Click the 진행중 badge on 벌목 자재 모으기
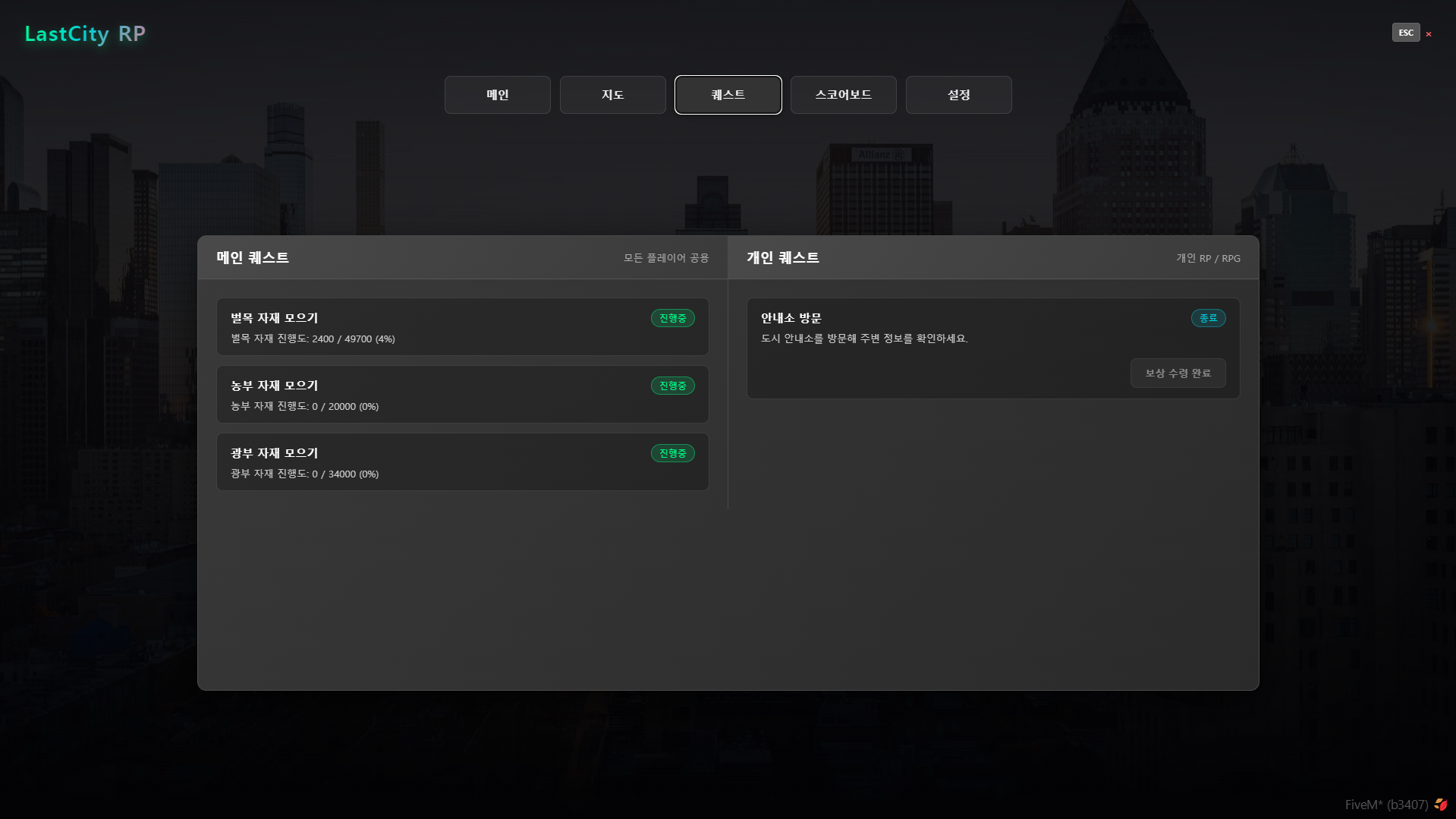The height and width of the screenshot is (819, 1456). point(672,319)
